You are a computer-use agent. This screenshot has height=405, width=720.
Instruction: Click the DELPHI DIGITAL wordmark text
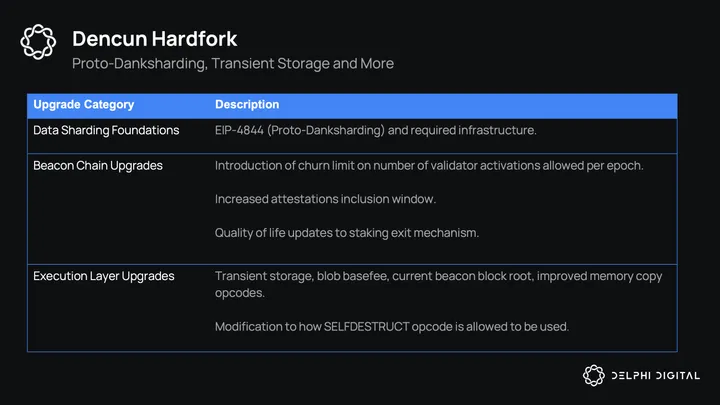655,375
